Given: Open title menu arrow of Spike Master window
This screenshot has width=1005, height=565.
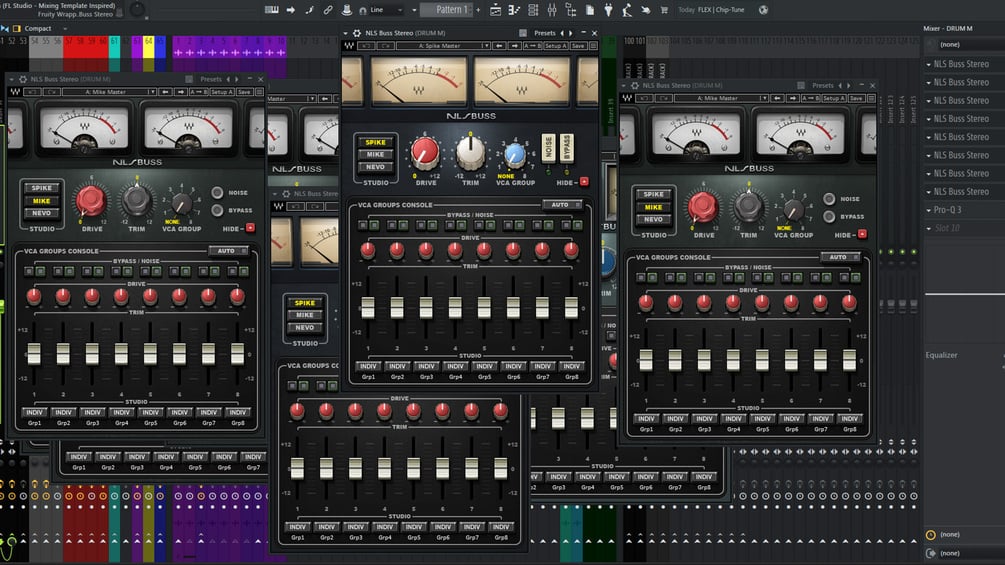Looking at the screenshot, I should (346, 33).
